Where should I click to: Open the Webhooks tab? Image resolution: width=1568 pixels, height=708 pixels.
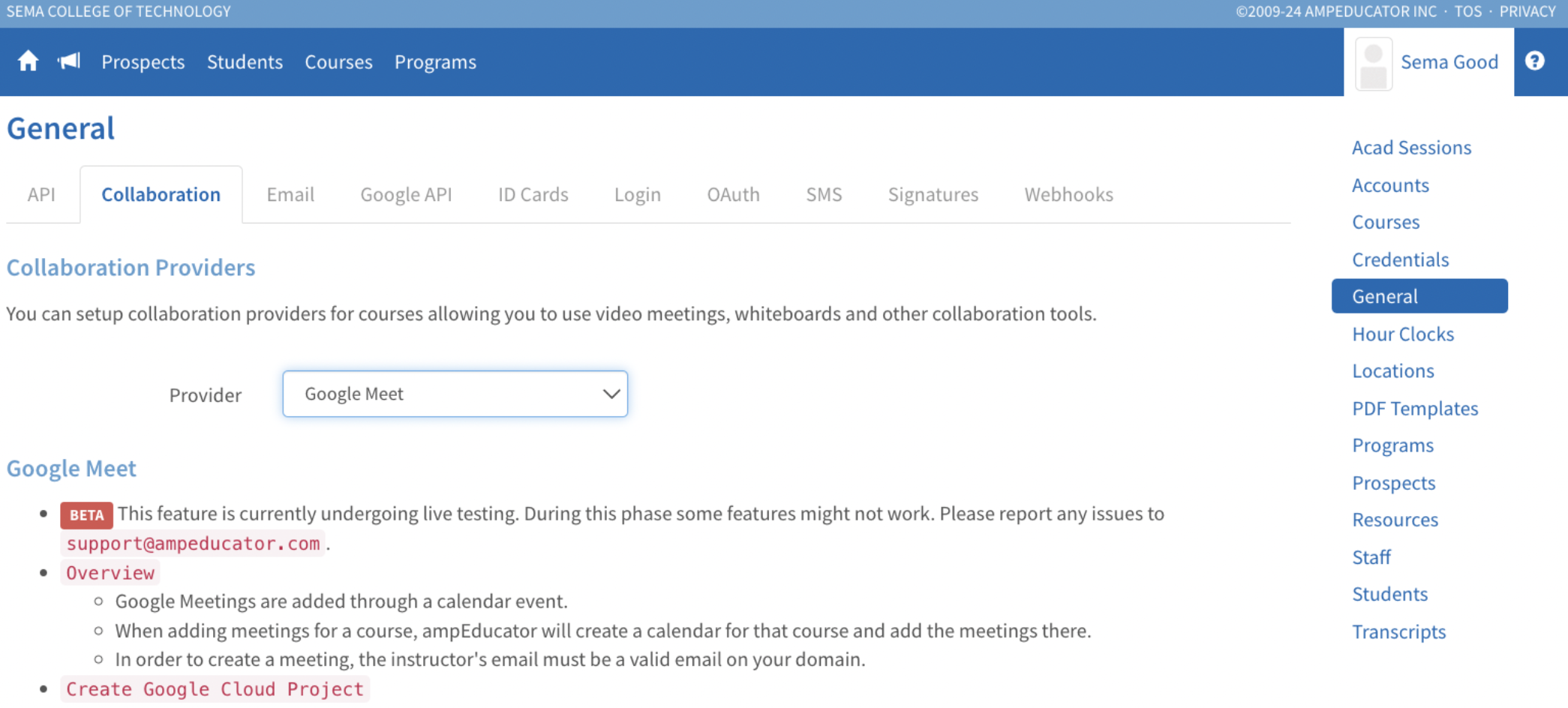tap(1068, 195)
